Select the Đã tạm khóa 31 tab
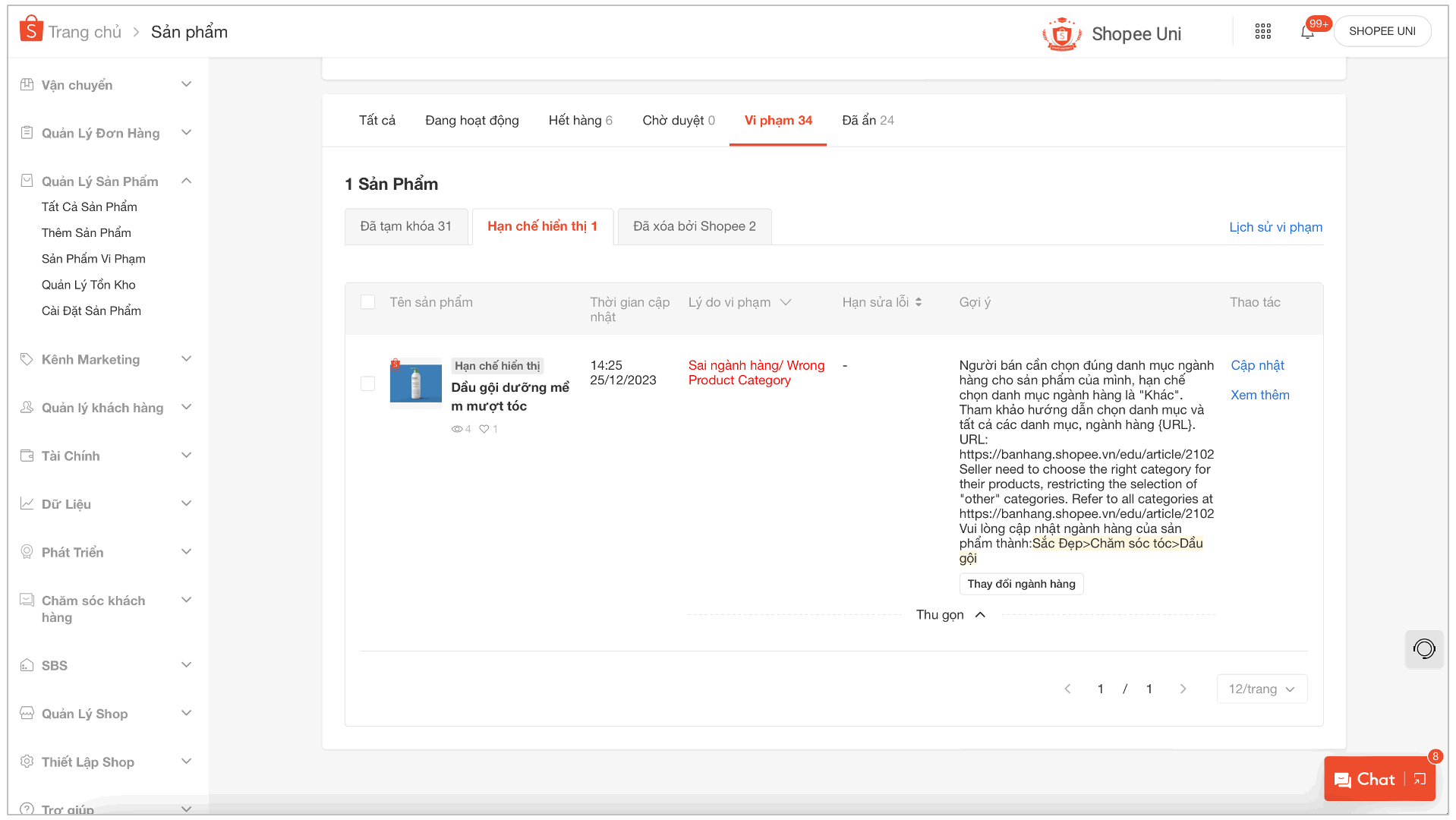The width and height of the screenshot is (1456, 820). (405, 226)
